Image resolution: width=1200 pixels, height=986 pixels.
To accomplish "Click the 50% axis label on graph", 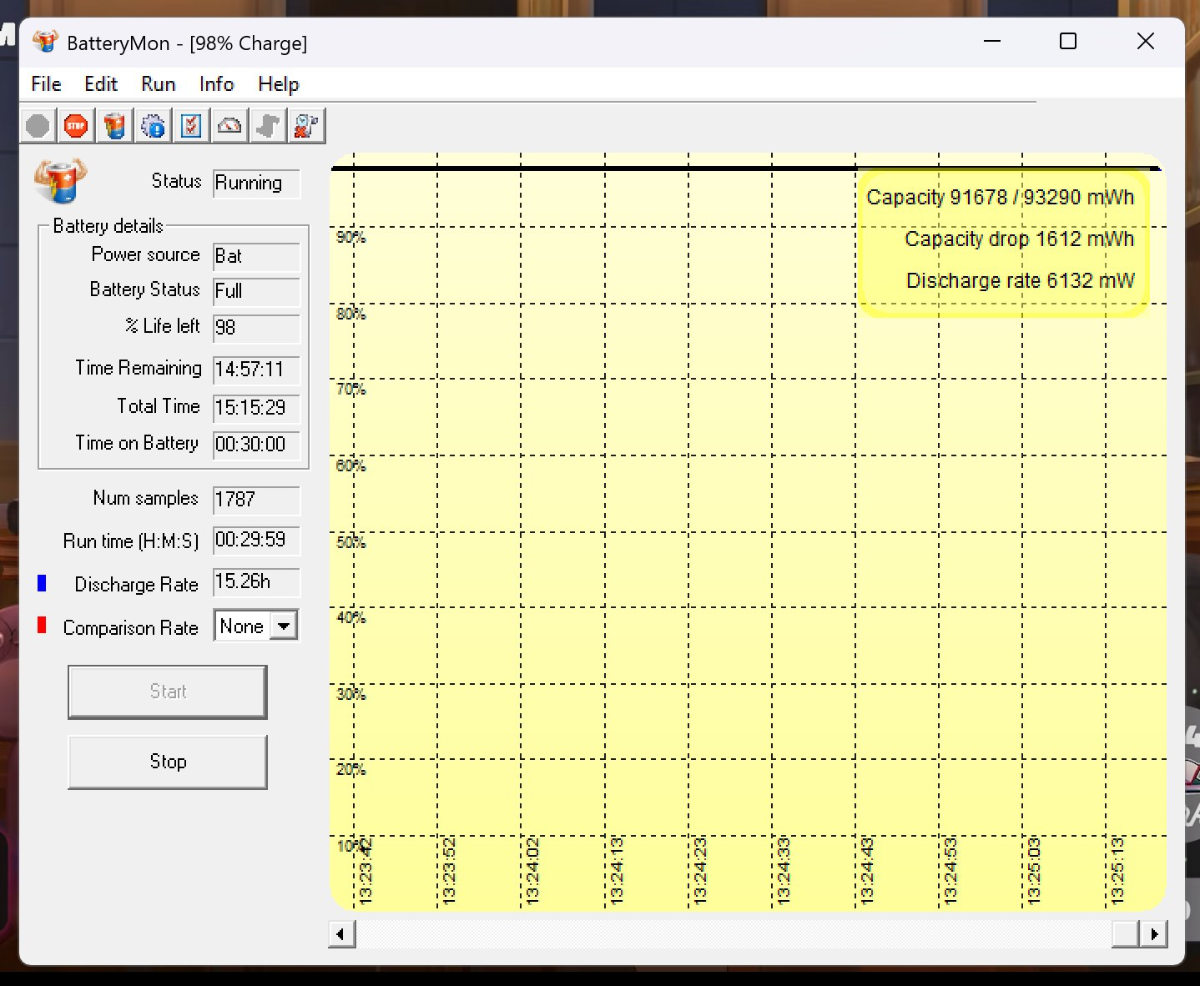I will 351,542.
